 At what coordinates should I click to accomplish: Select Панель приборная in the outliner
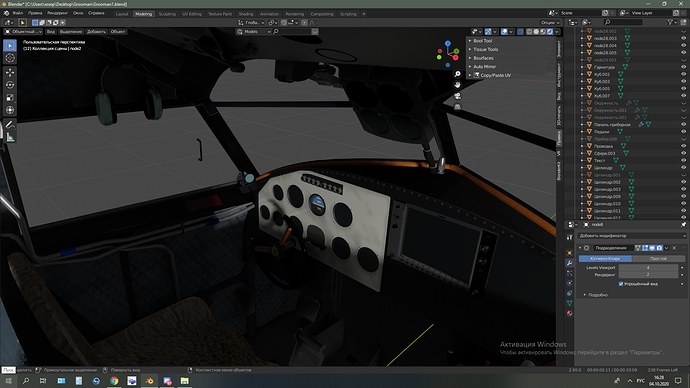coord(612,124)
